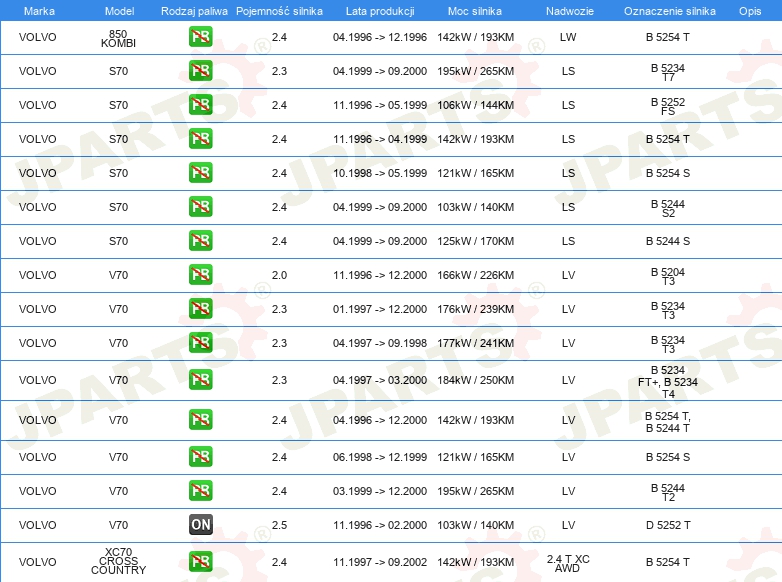Viewport: 782px width, 582px height.
Task: Click the body type 2.4 T XC AWD
Action: [568, 563]
